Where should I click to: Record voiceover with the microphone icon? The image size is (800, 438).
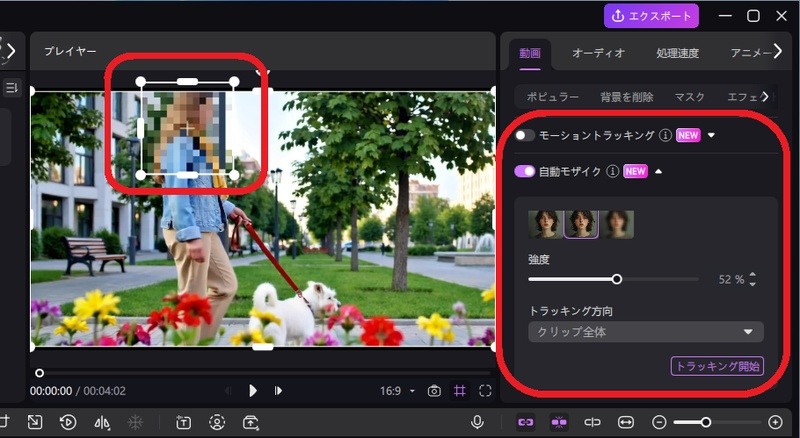coord(477,422)
